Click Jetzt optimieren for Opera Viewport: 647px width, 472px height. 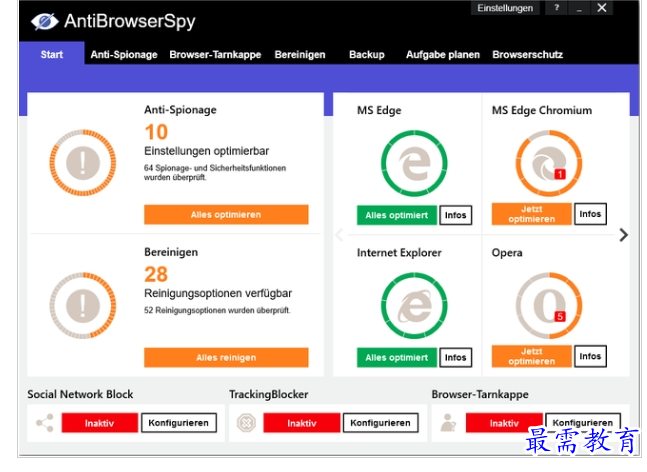coord(531,356)
